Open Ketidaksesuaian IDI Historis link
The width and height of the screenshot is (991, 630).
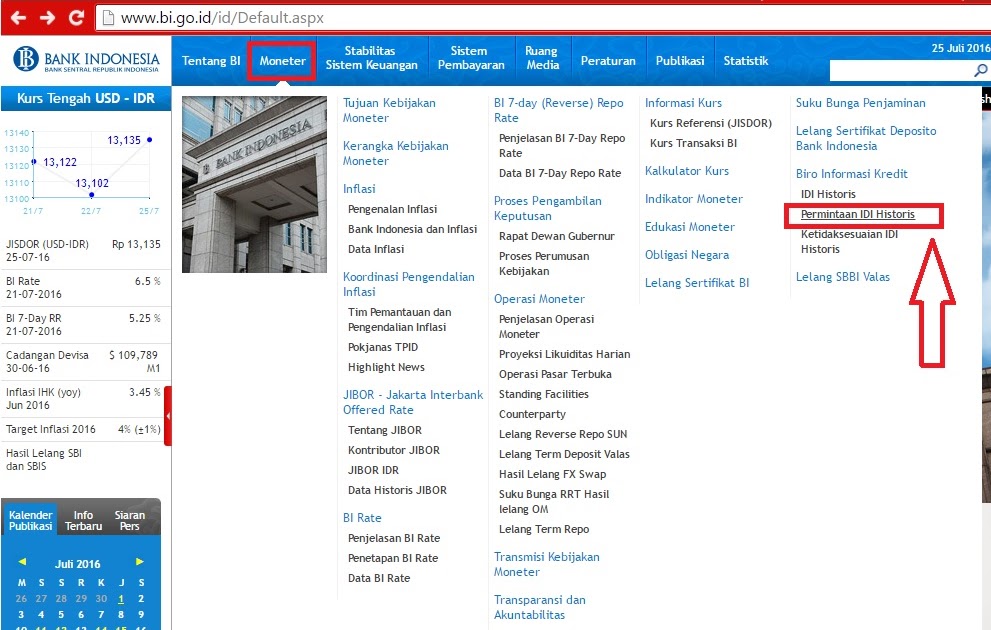[x=849, y=241]
